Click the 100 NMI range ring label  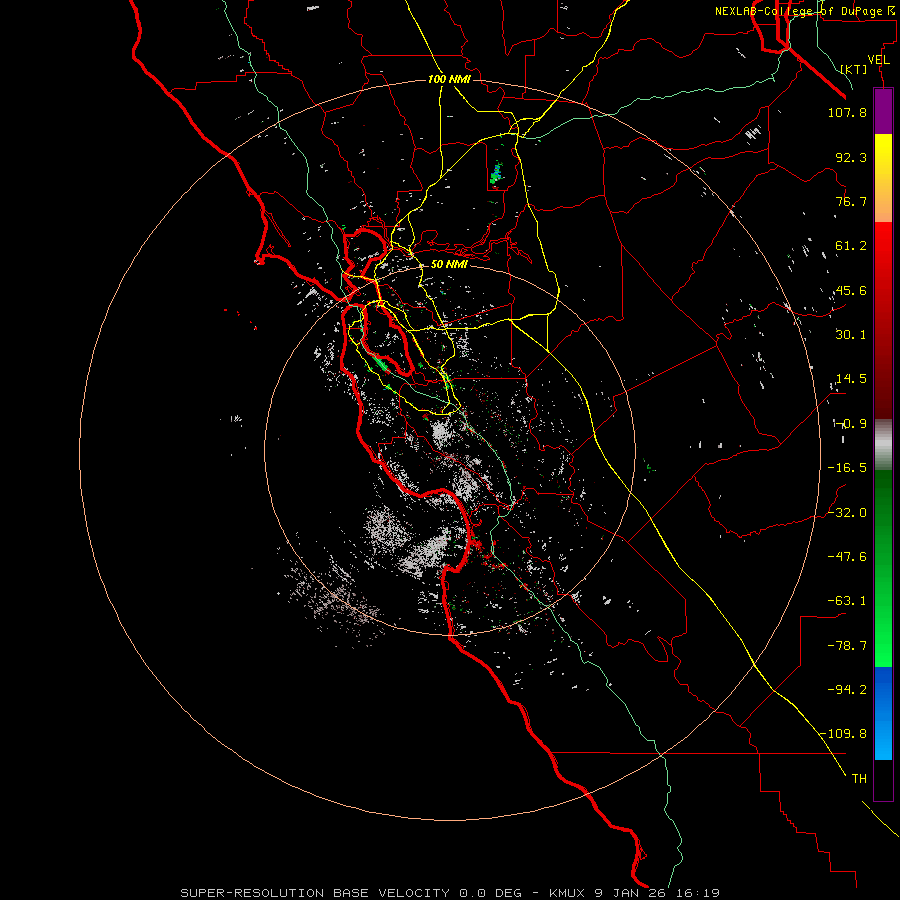449,79
